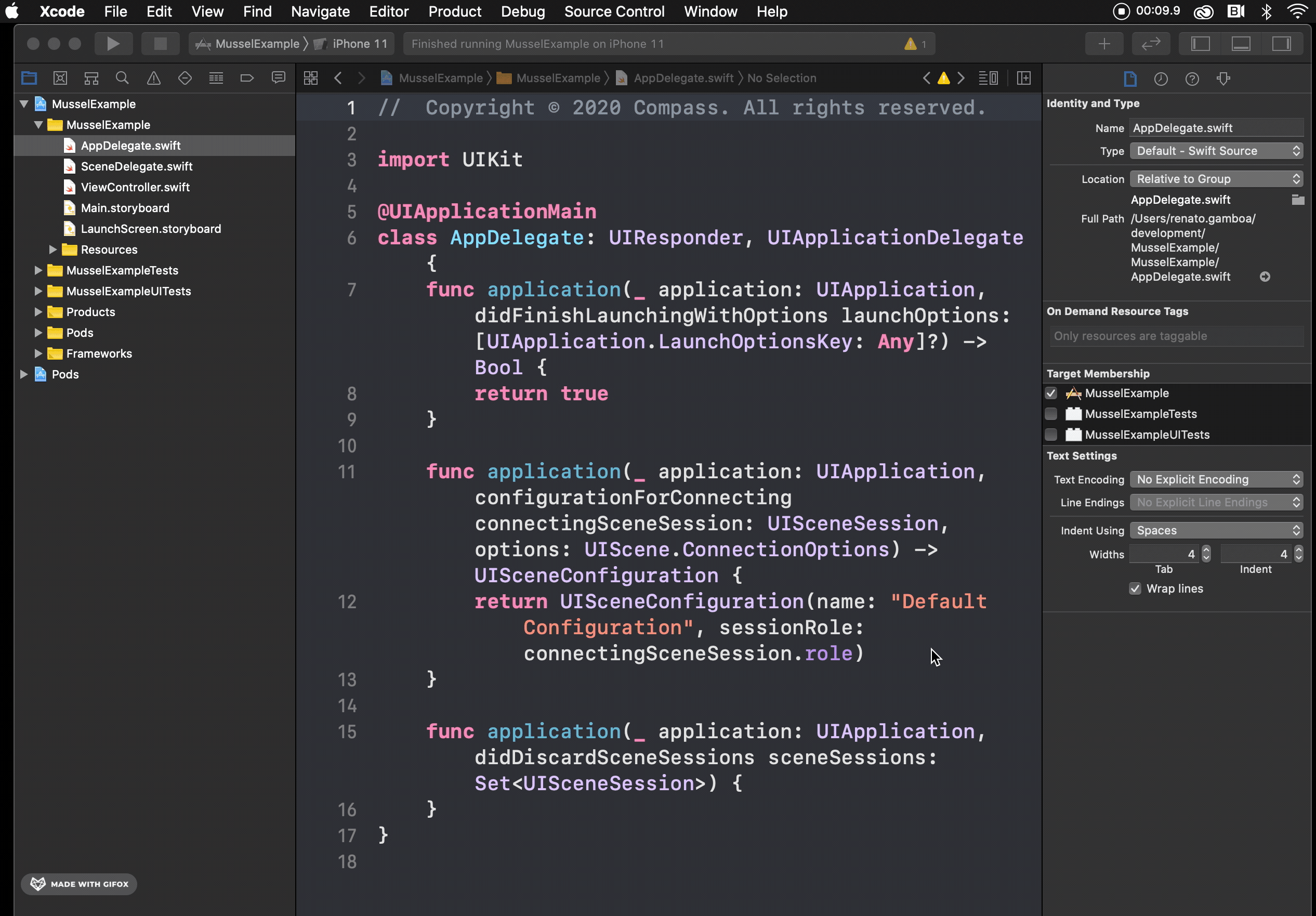Image resolution: width=1316 pixels, height=916 pixels.
Task: Open the Product menu
Action: (455, 11)
